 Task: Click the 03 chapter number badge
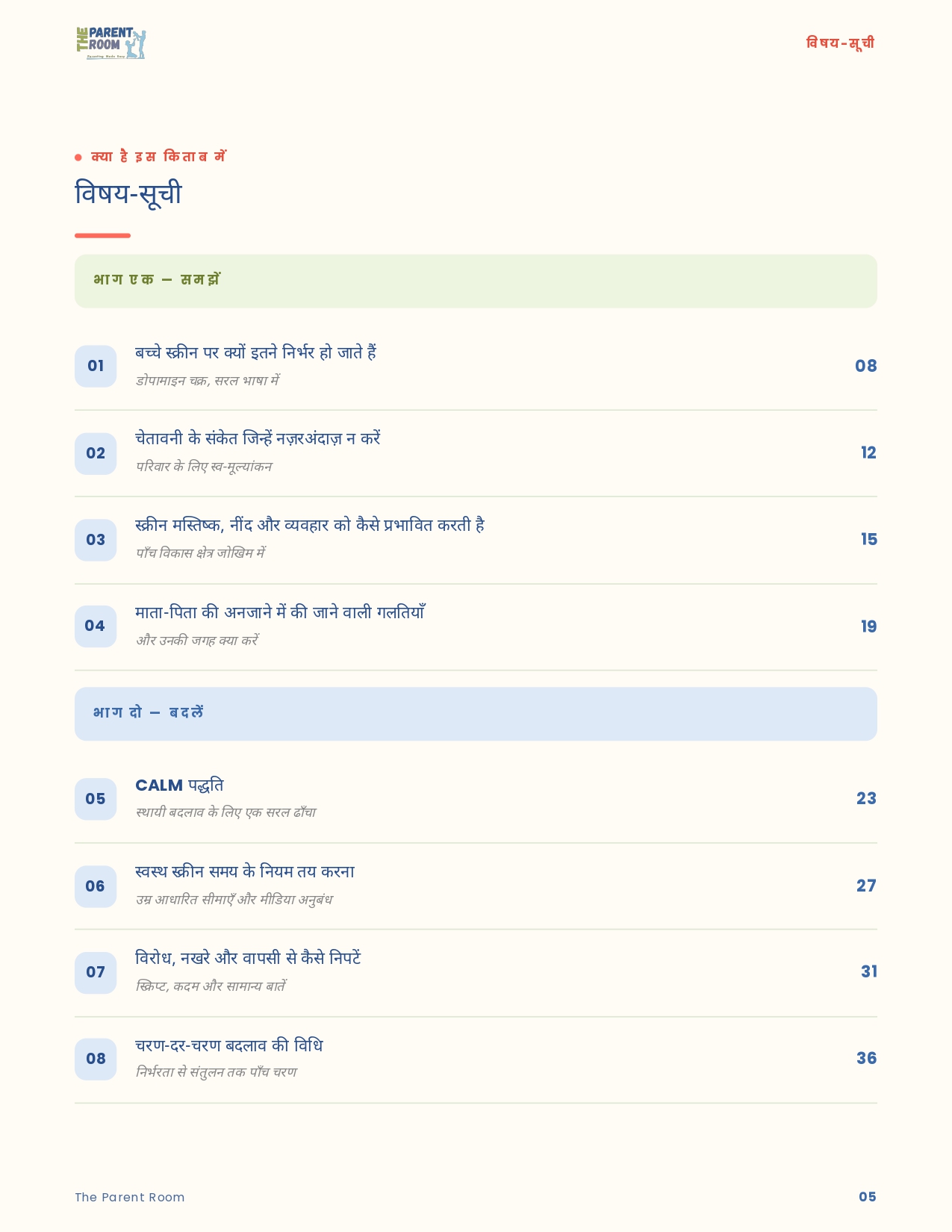click(96, 540)
